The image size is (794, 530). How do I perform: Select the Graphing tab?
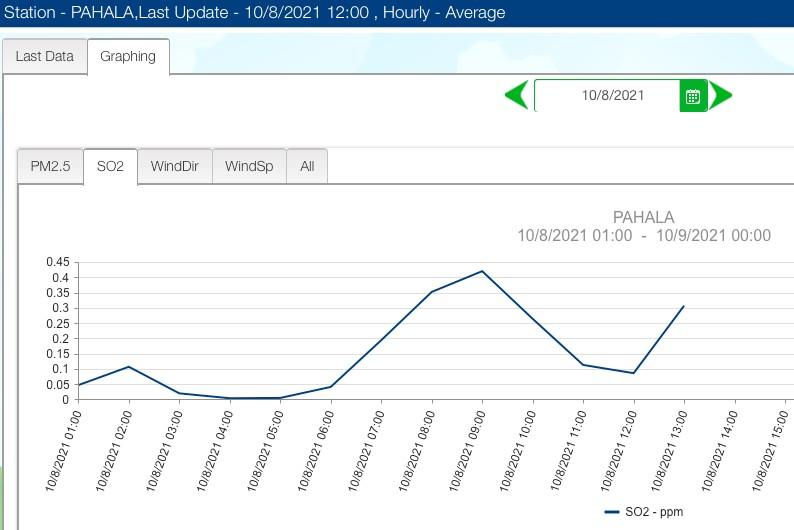(128, 56)
